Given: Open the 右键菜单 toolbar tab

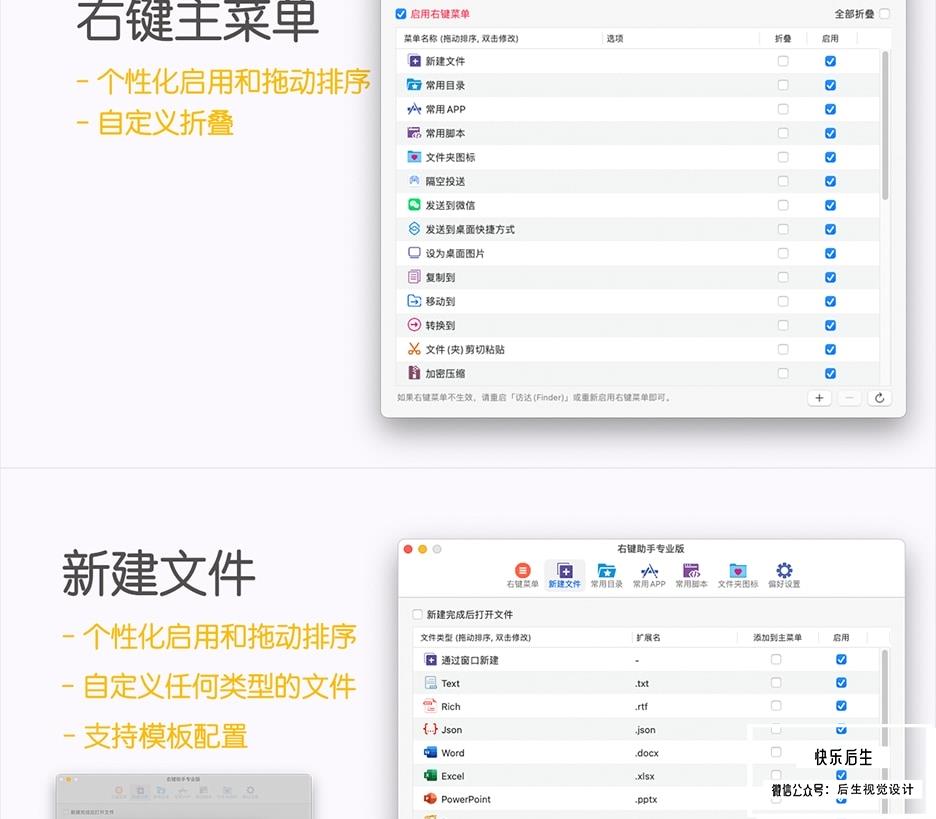Looking at the screenshot, I should pos(522,575).
